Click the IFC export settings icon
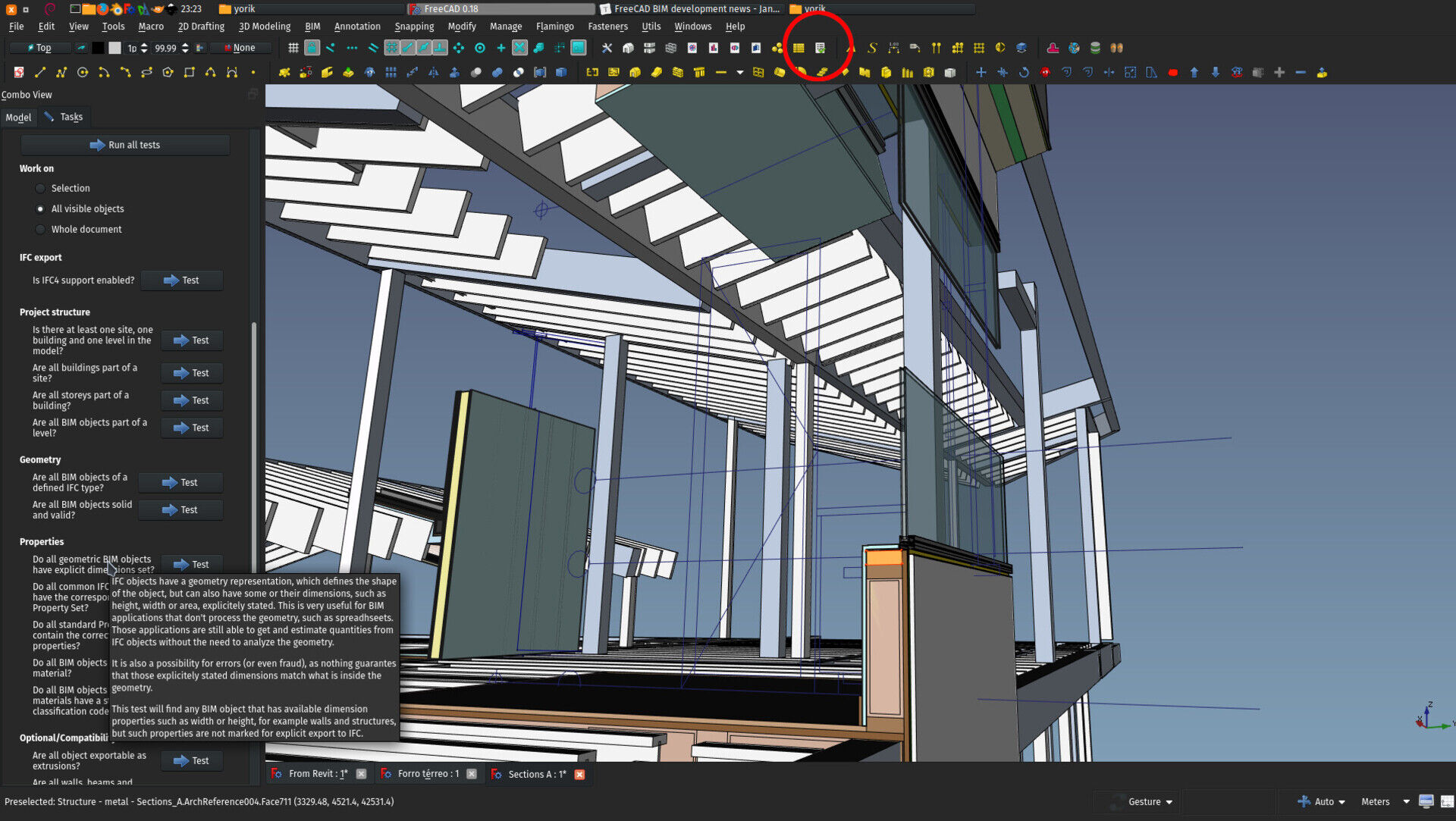Screen dimensions: 1456x821 (x=821, y=47)
